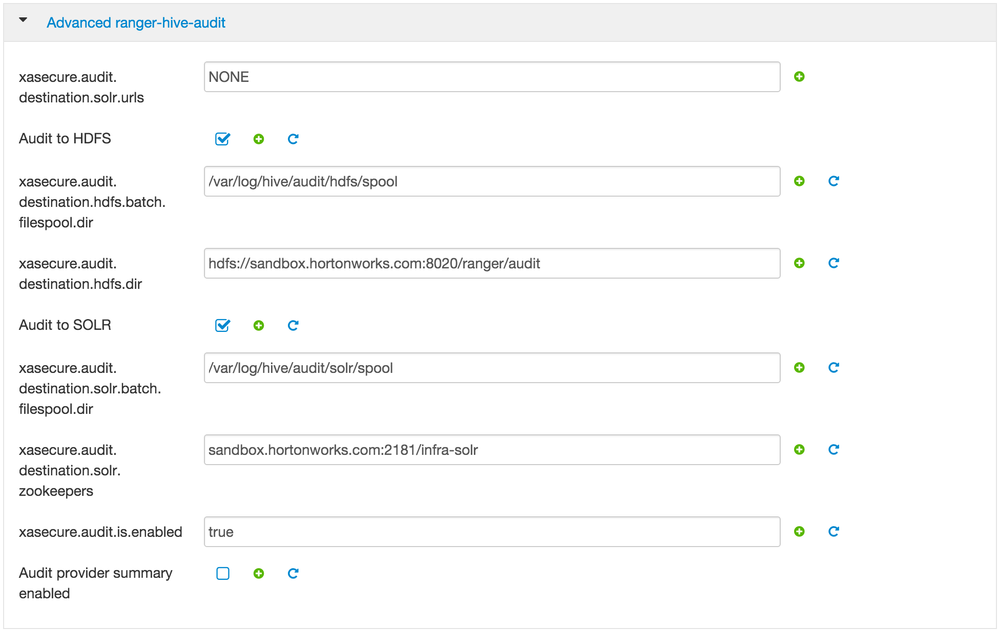Undo the hdfs.batch.filespool.dir value
The height and width of the screenshot is (630, 999).
coord(833,181)
